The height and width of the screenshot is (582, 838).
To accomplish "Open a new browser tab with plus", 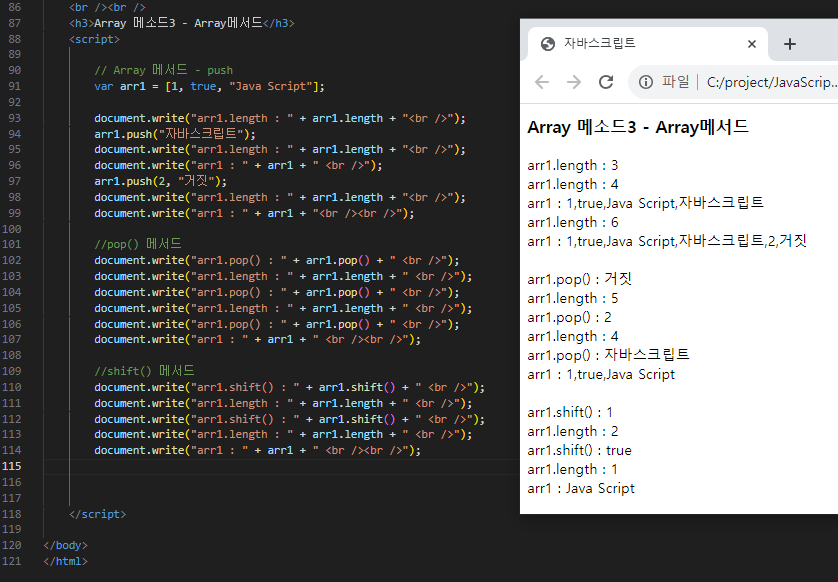I will 790,44.
